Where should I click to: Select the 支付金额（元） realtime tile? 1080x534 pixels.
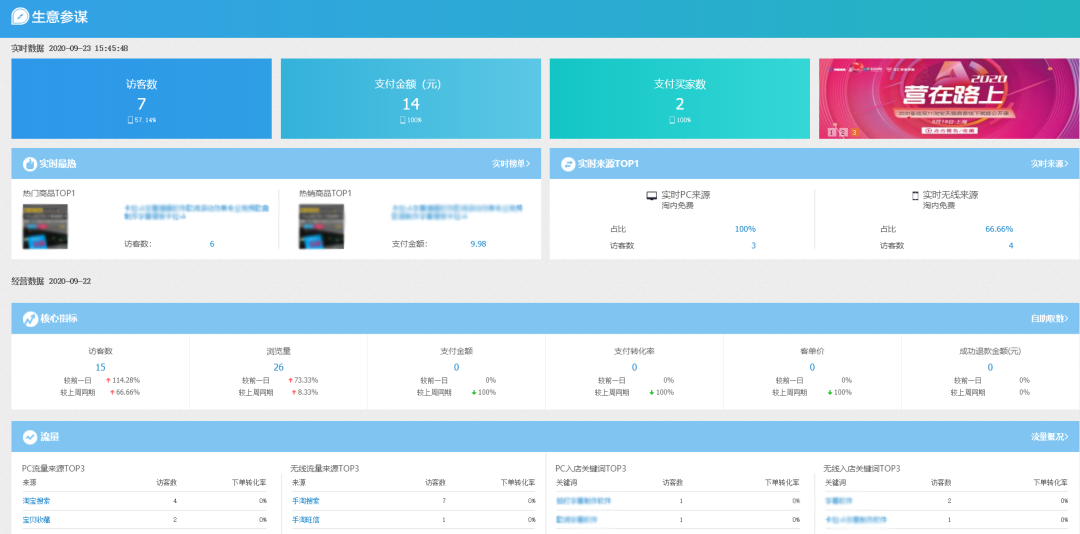410,98
